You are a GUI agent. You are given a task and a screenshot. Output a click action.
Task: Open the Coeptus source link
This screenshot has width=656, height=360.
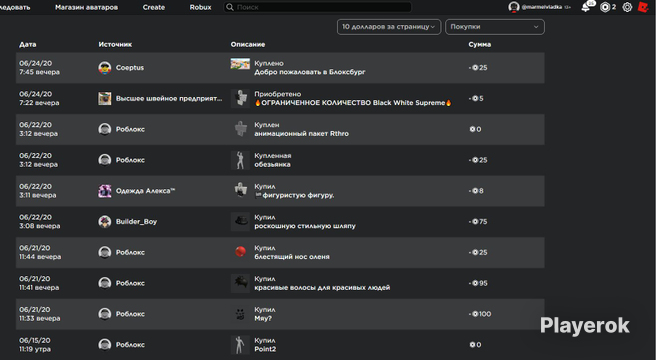130,68
